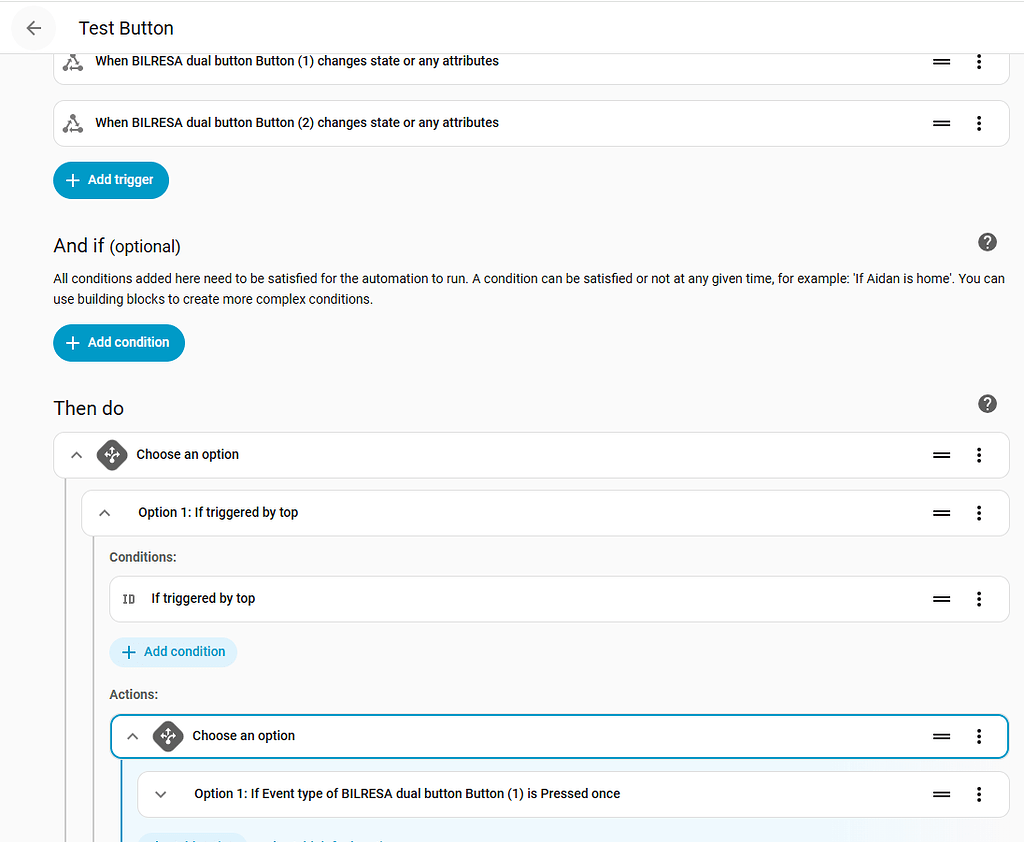Viewport: 1024px width, 842px height.
Task: Click Add condition under And if section
Action: pyautogui.click(x=119, y=342)
